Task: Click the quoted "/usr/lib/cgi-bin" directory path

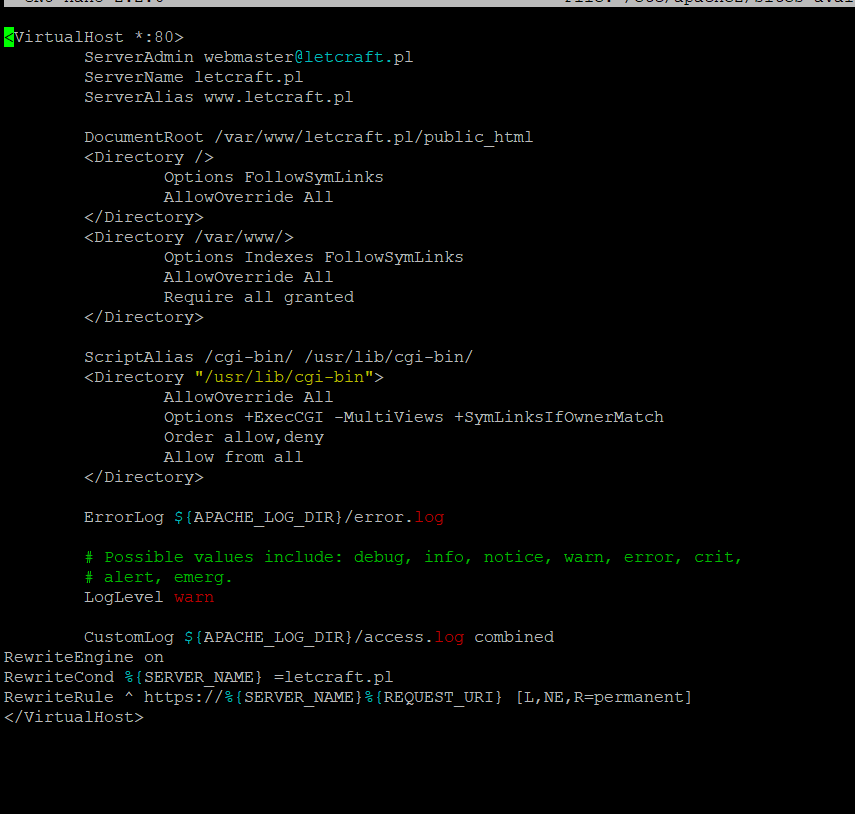Action: 283,377
